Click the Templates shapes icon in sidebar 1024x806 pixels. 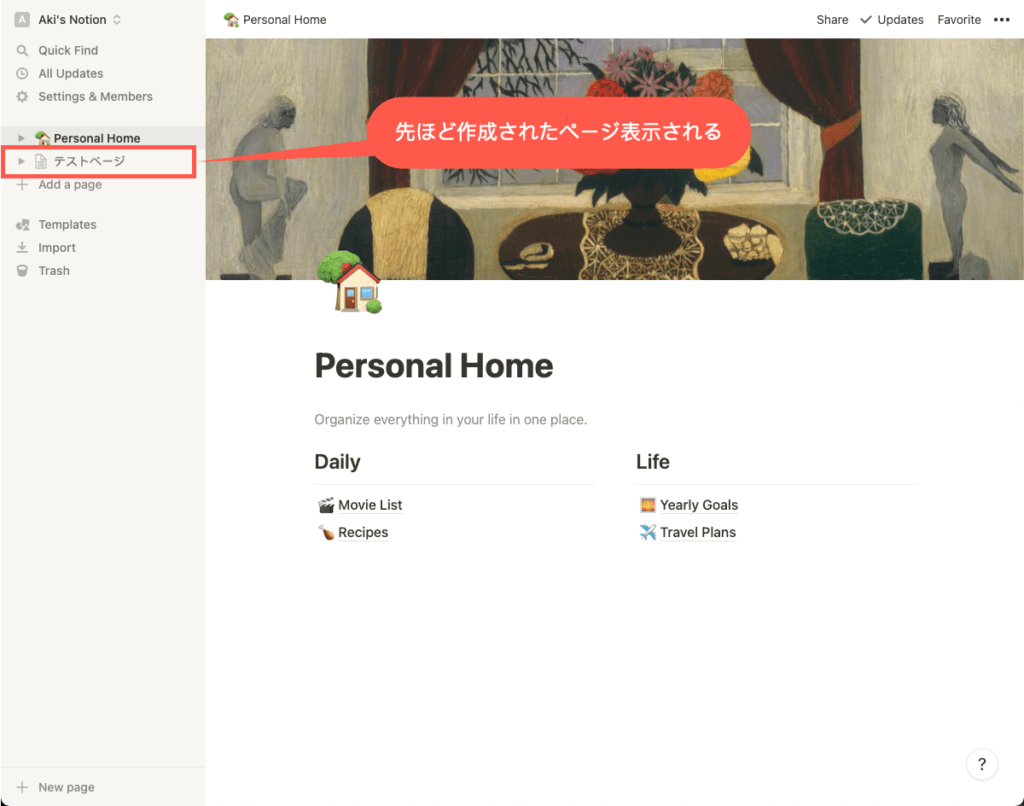tap(22, 225)
